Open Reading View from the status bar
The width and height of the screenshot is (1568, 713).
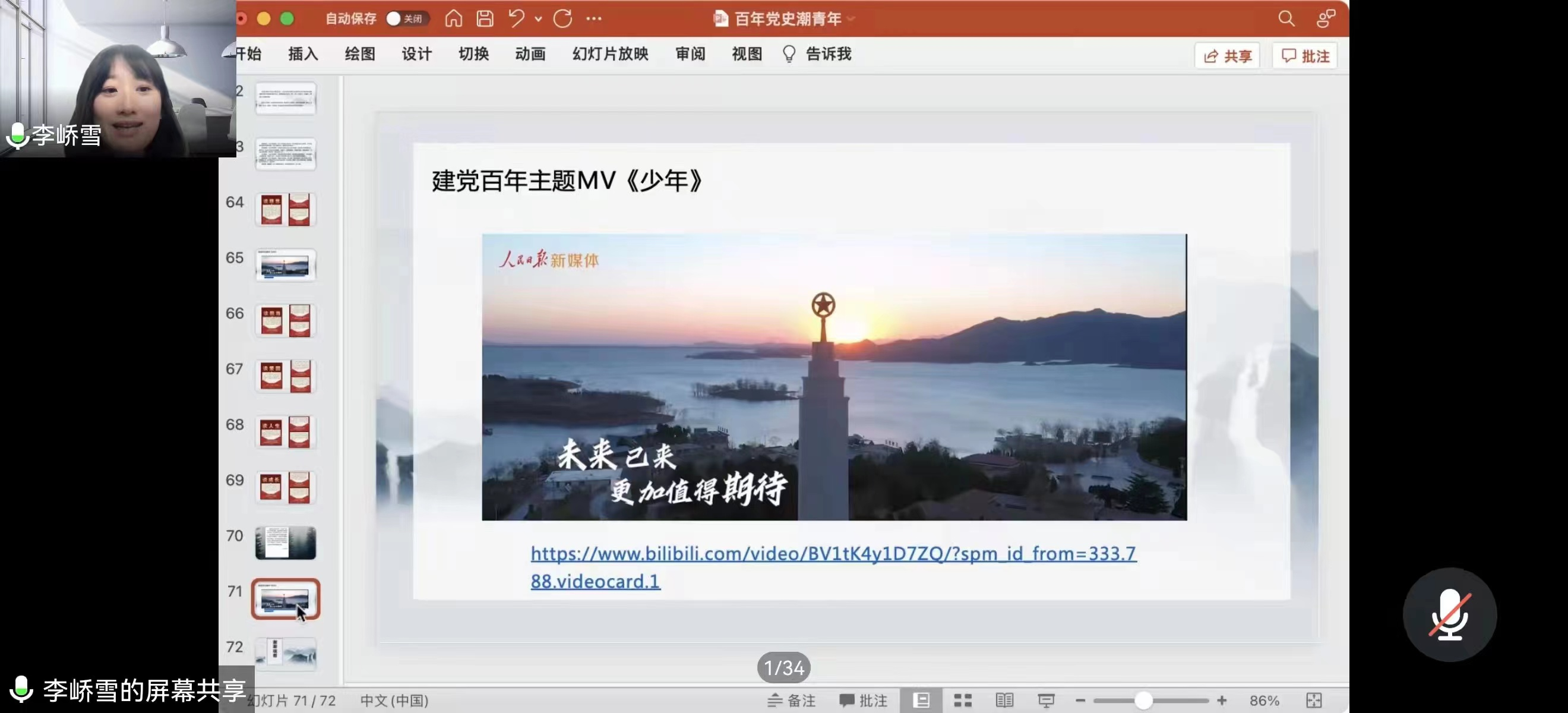(x=1004, y=699)
